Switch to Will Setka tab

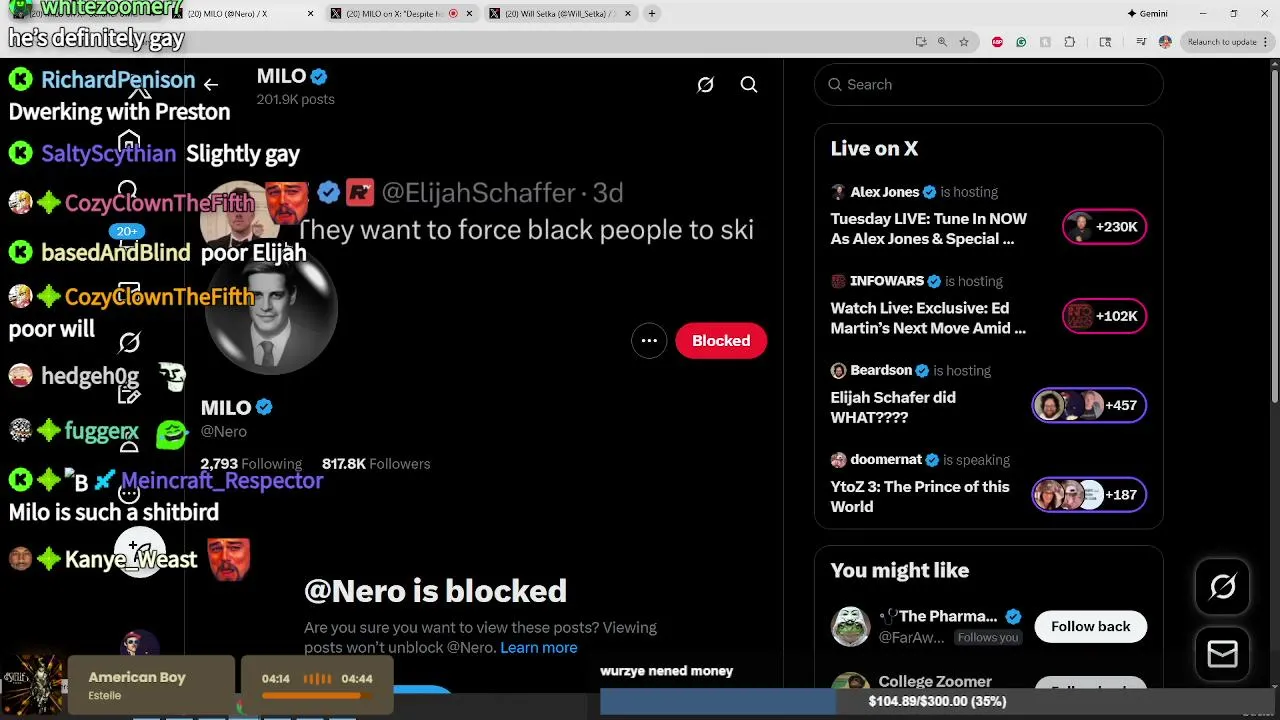point(558,14)
